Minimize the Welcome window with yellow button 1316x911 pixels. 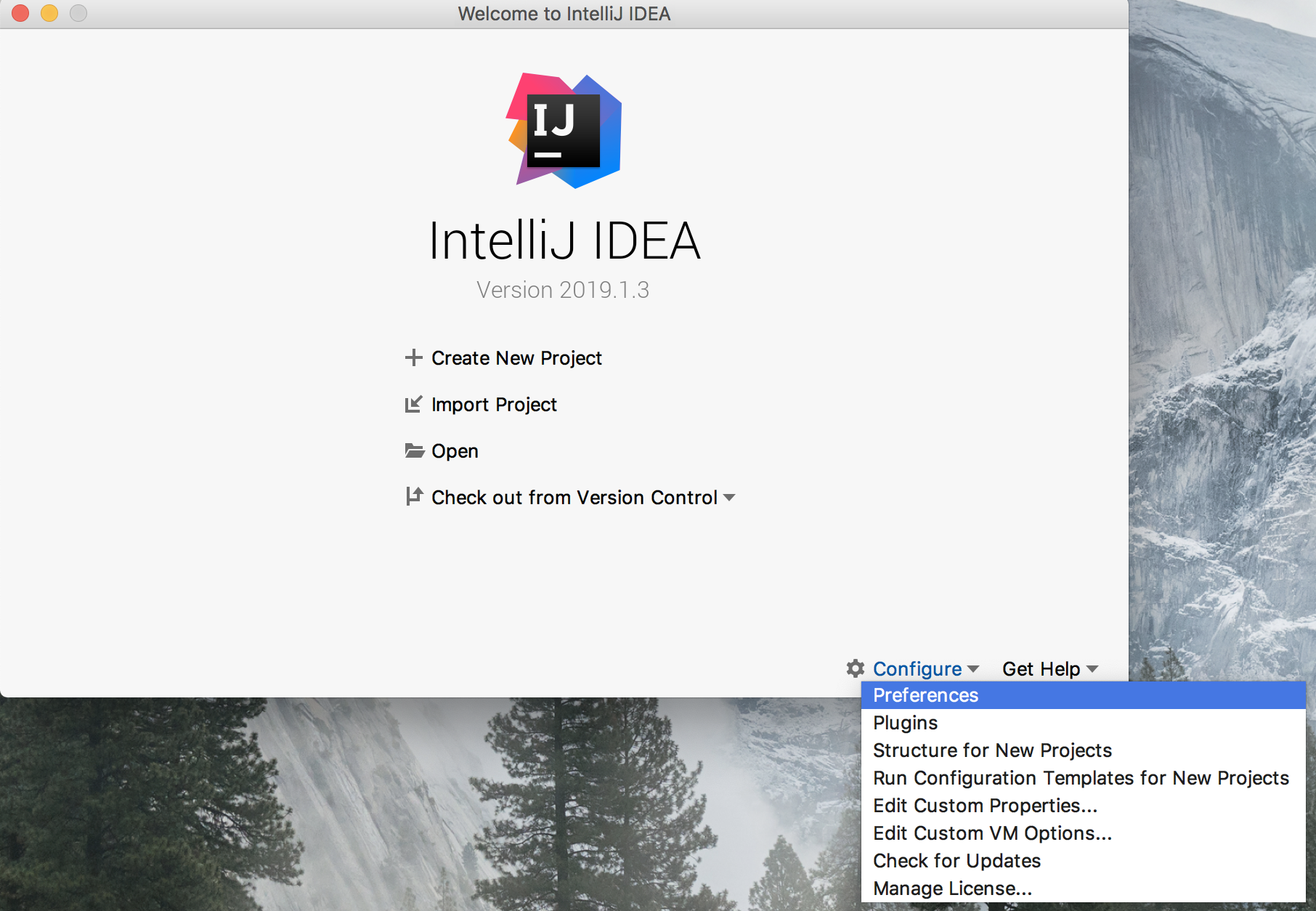pyautogui.click(x=49, y=13)
